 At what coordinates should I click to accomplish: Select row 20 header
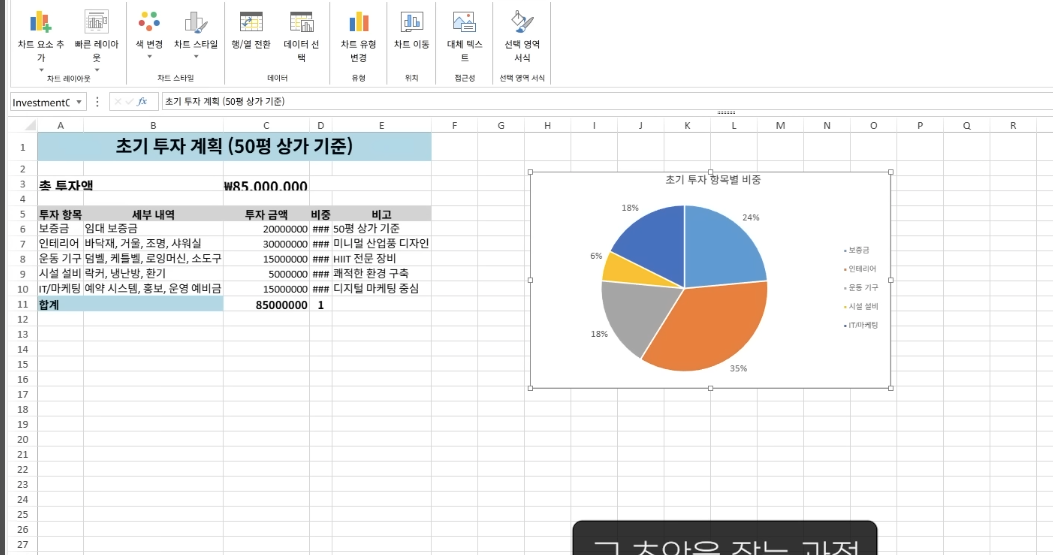[22, 439]
